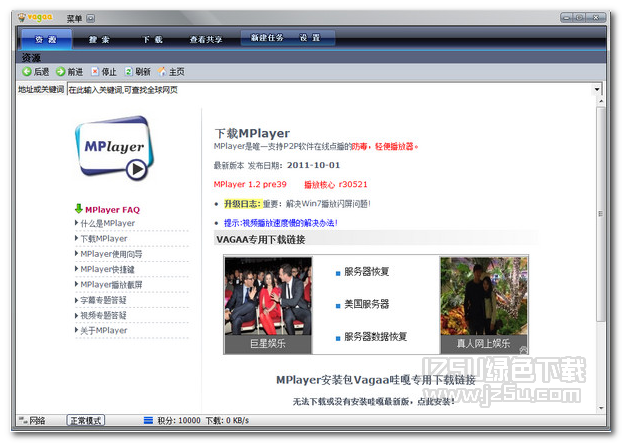The image size is (622, 443).
Task: Click the 下载MPlayer page heading
Action: click(252, 133)
